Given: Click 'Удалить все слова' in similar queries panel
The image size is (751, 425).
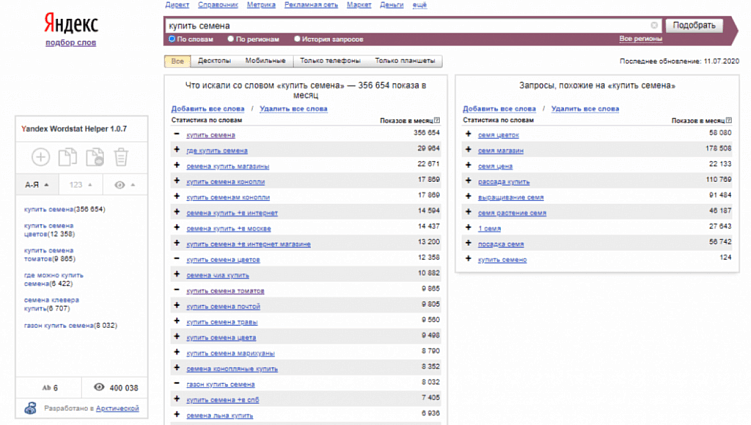Looking at the screenshot, I should coord(585,109).
